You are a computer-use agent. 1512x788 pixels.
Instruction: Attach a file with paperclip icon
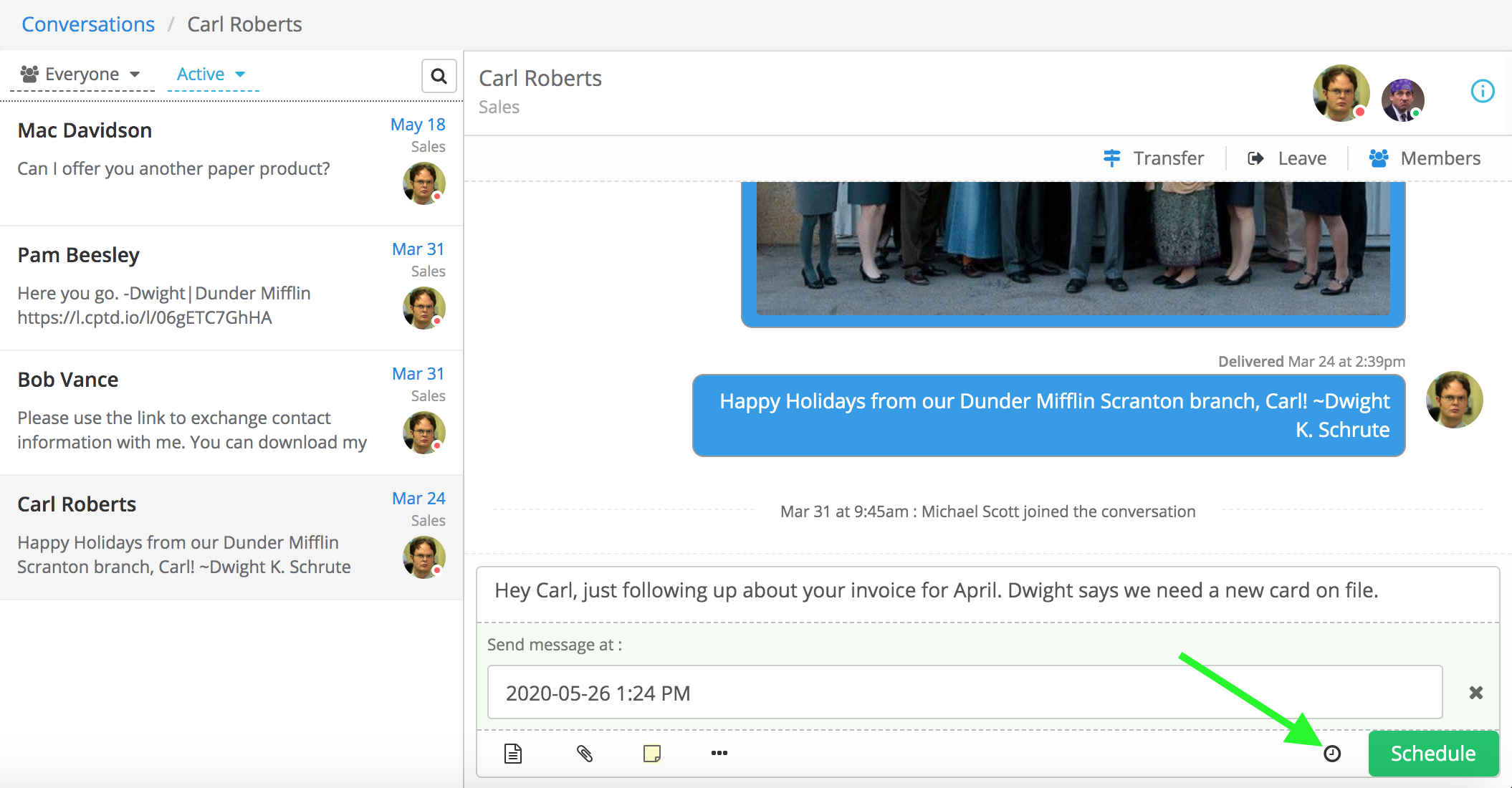[585, 753]
